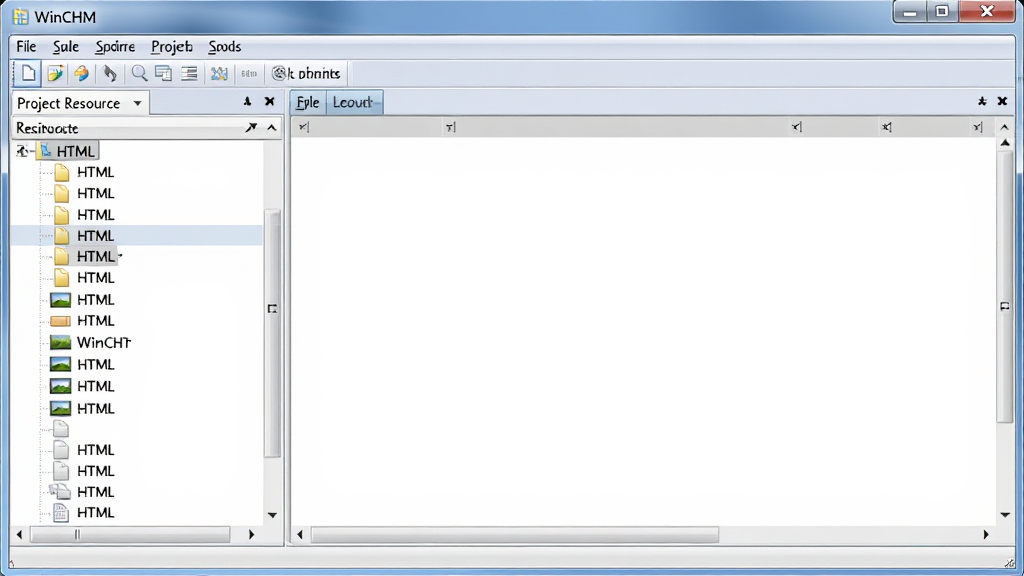Click the overlapping windows toolbar icon
1024x576 pixels.
click(x=164, y=73)
